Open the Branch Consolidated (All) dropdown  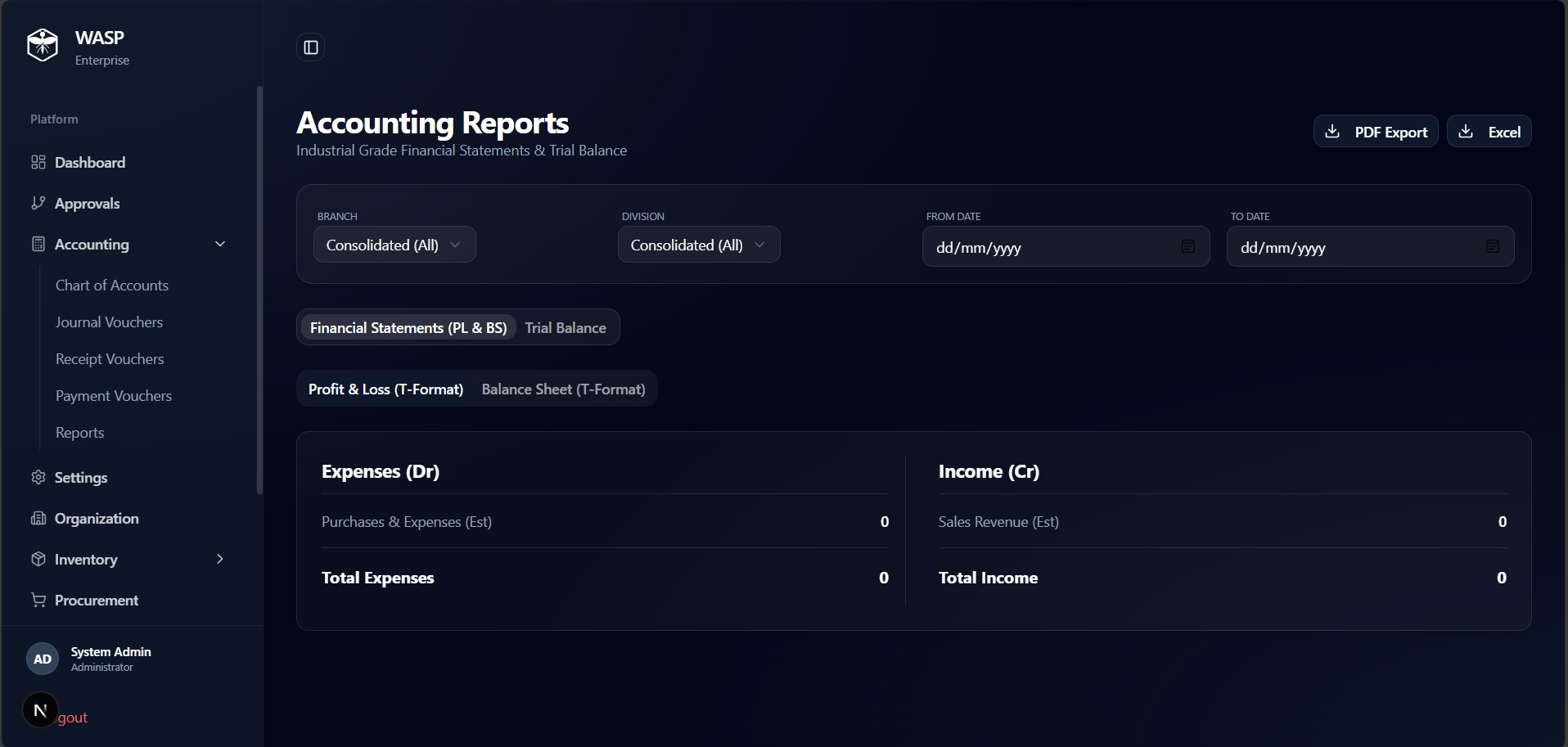coord(394,245)
